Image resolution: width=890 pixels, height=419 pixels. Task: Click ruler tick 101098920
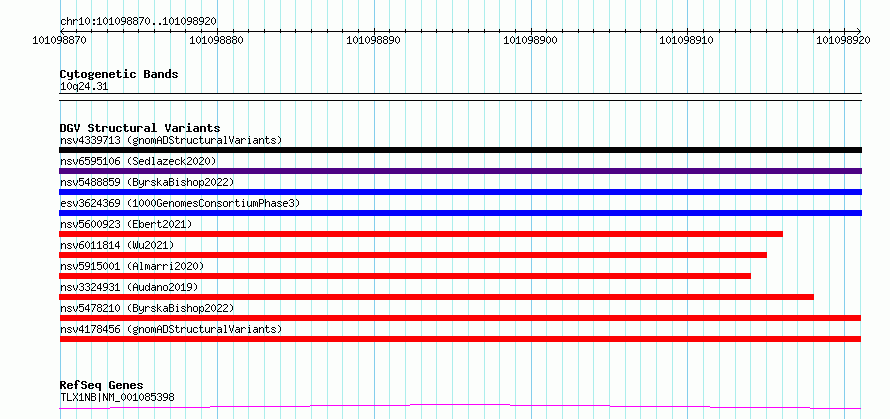click(x=843, y=40)
